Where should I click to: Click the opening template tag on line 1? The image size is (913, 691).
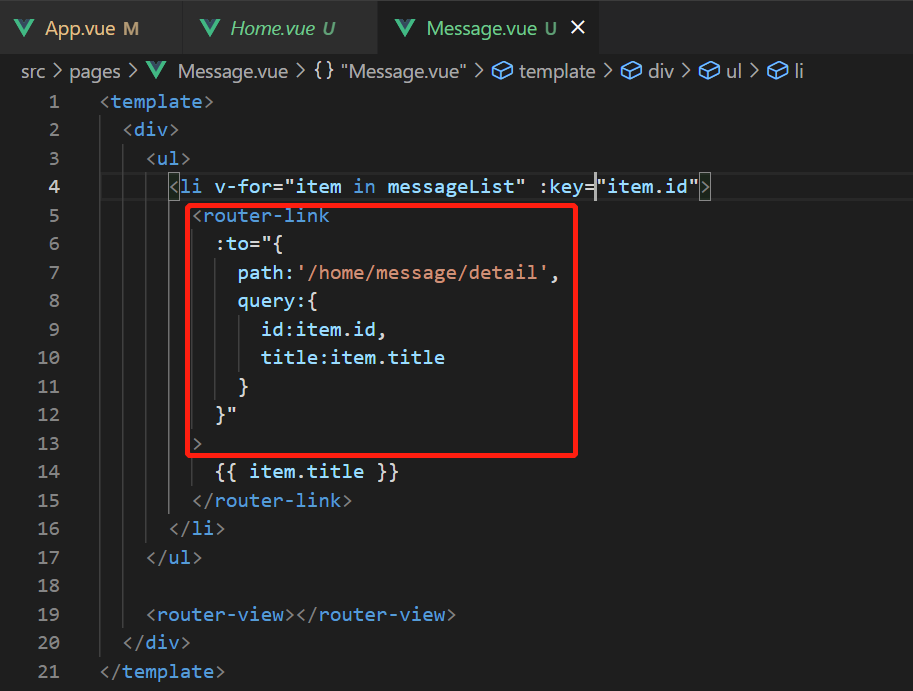[157, 102]
